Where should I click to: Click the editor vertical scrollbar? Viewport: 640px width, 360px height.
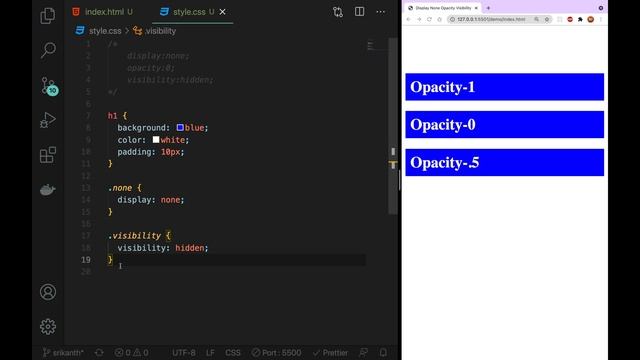393,127
